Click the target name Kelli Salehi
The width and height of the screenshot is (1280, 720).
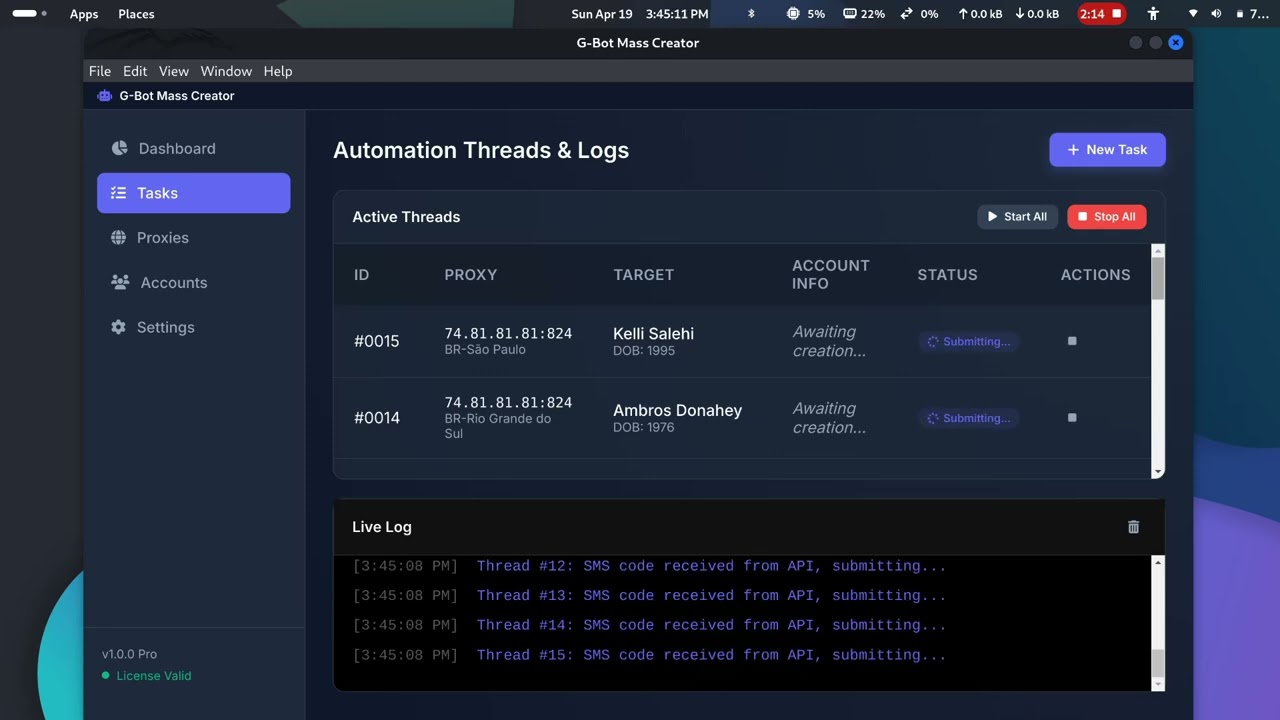point(653,333)
